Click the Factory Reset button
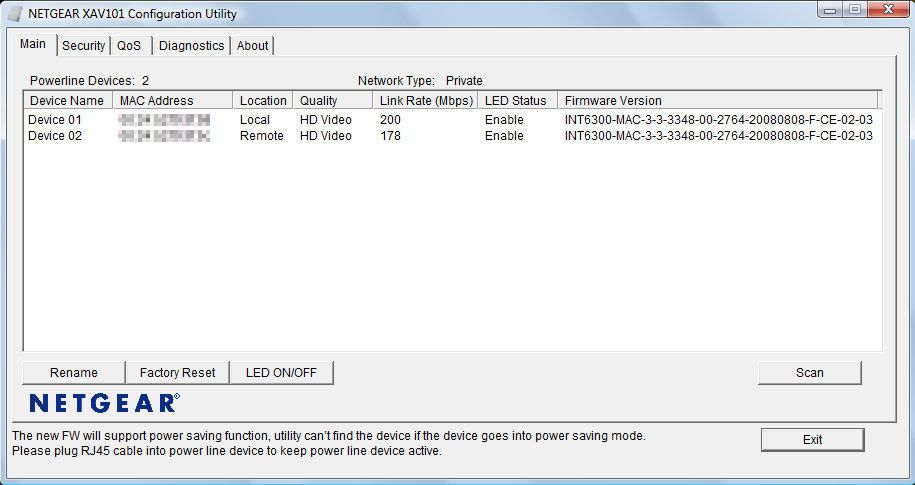This screenshot has width=915, height=485. [177, 373]
